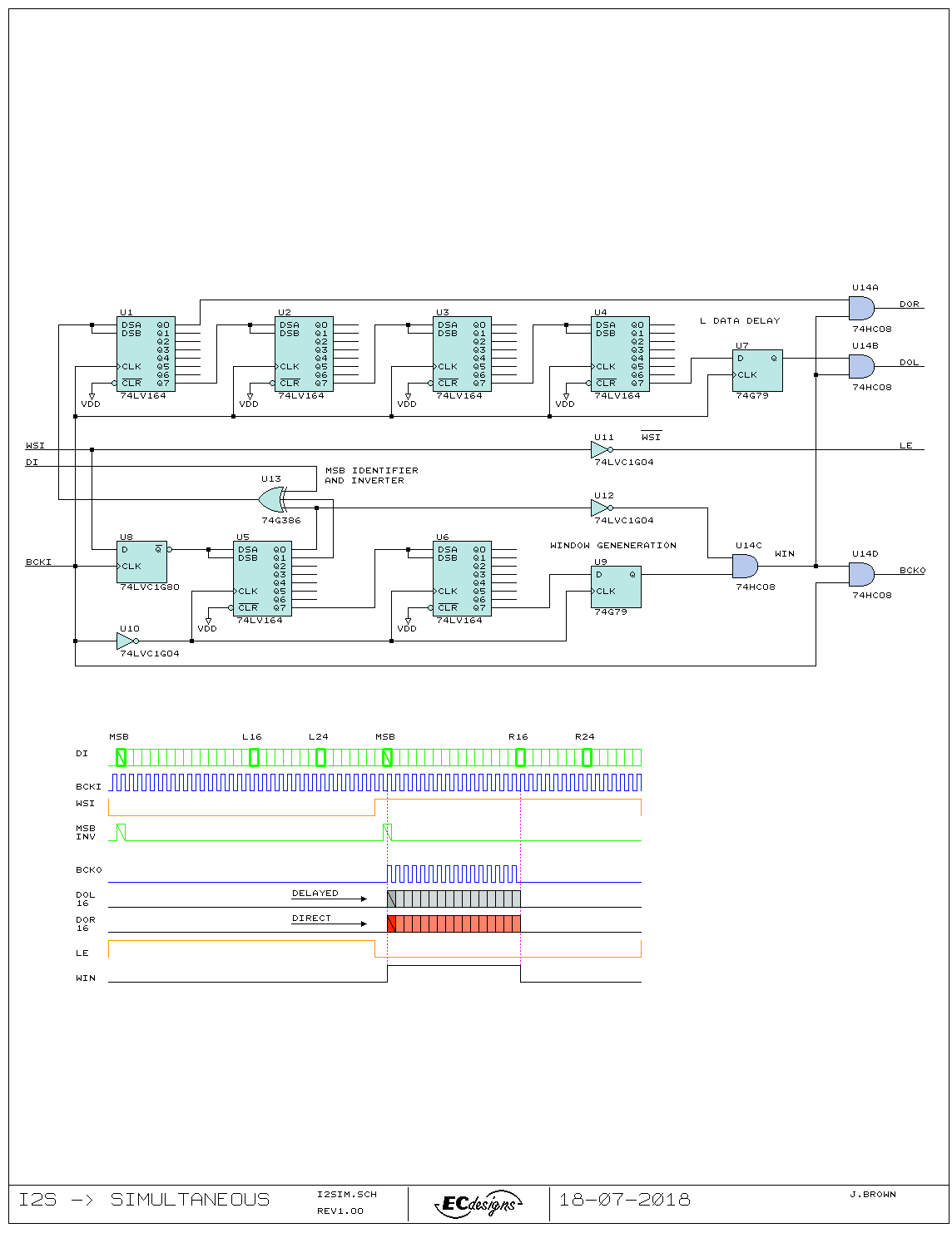The image size is (952, 1233).
Task: Click the L16 marker in timing diagram
Action: click(x=251, y=736)
